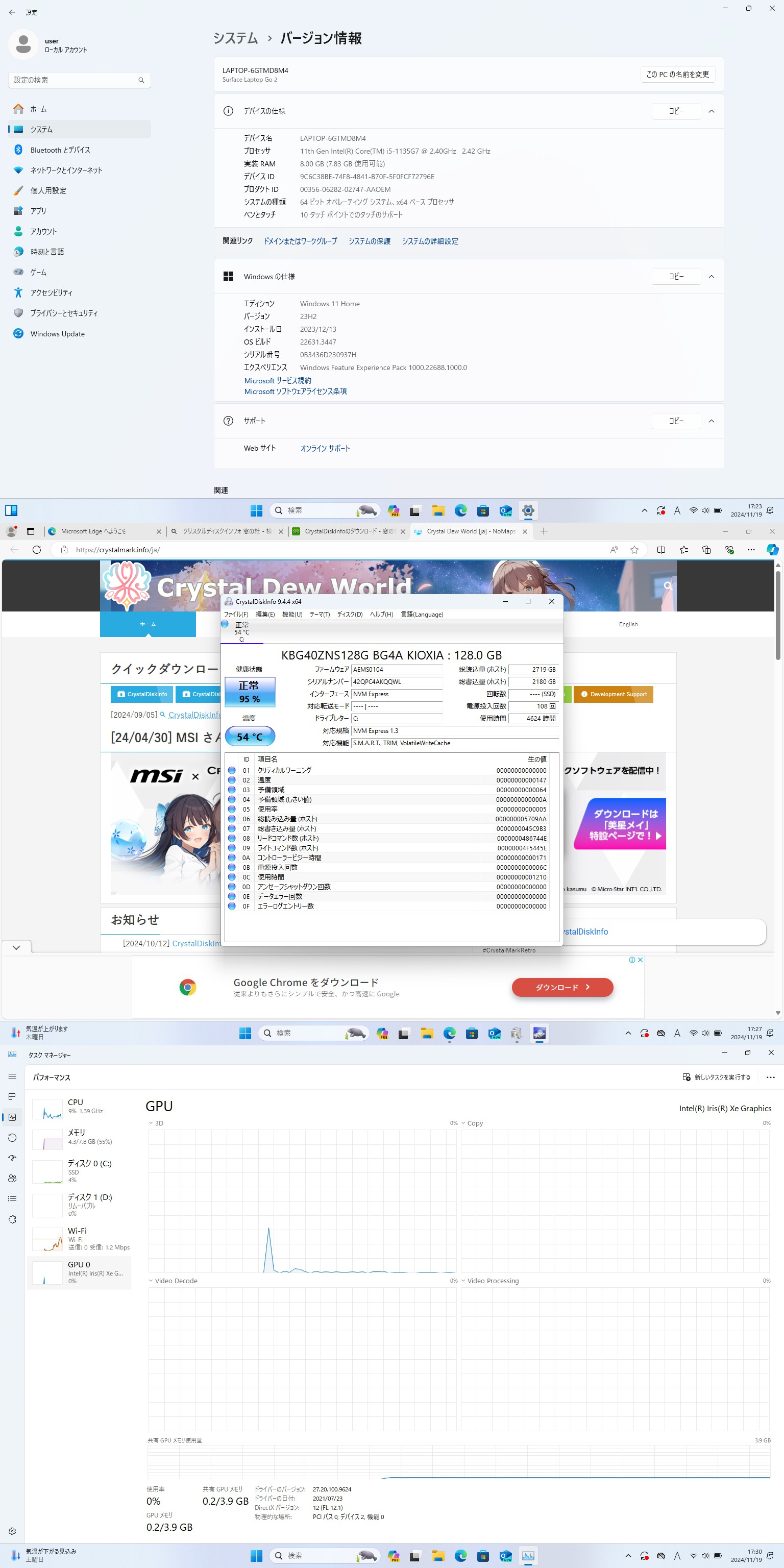Viewport: 784px width, 1568px height.
Task: Open a new Edge tab with plus
Action: [544, 531]
